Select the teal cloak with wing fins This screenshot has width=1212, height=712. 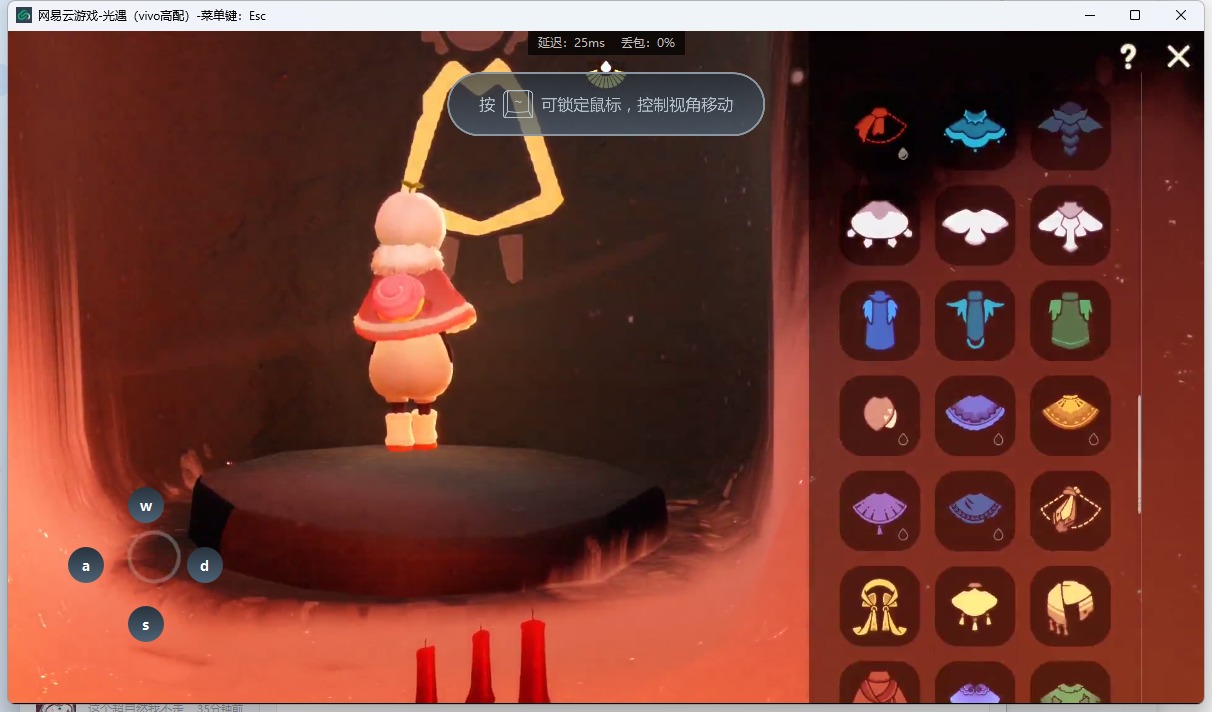[974, 320]
